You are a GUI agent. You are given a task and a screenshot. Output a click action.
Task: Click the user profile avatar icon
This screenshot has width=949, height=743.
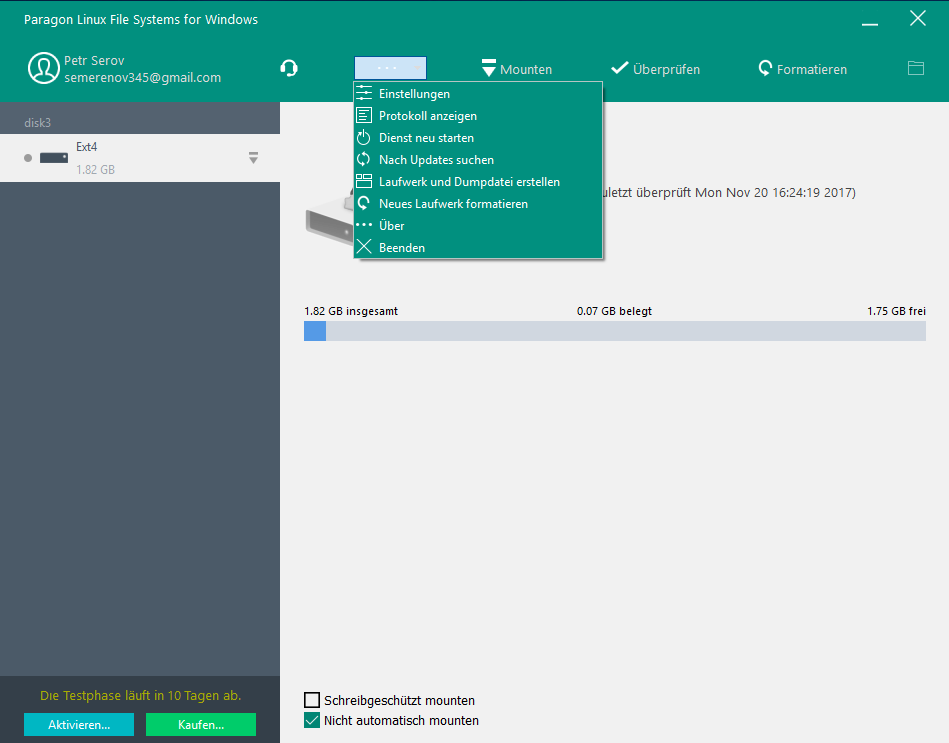[43, 68]
